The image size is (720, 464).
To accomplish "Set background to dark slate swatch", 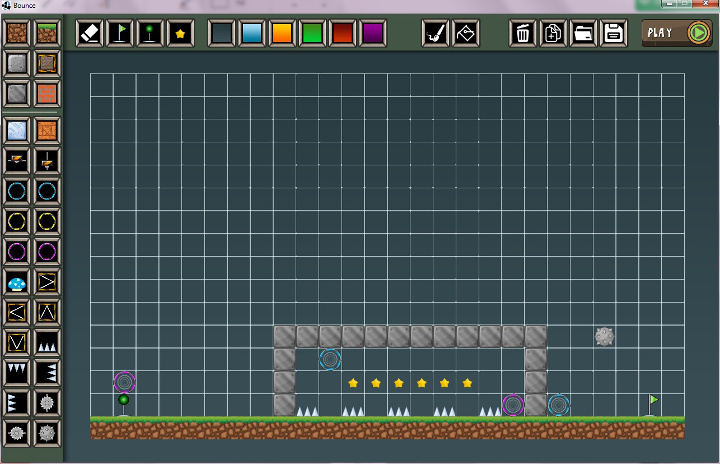I will pos(221,33).
